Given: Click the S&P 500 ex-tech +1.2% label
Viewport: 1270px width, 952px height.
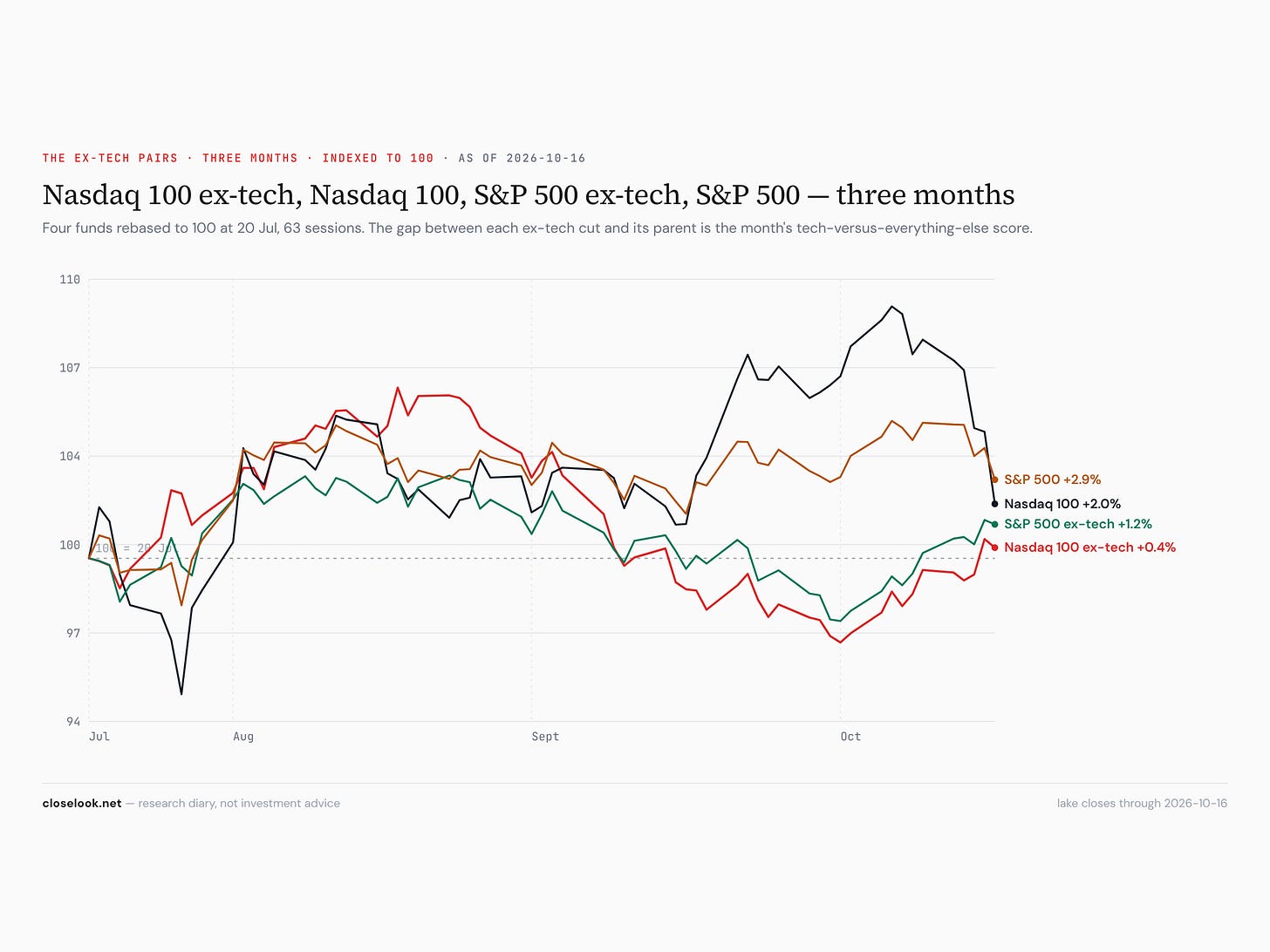Looking at the screenshot, I should pyautogui.click(x=1078, y=524).
